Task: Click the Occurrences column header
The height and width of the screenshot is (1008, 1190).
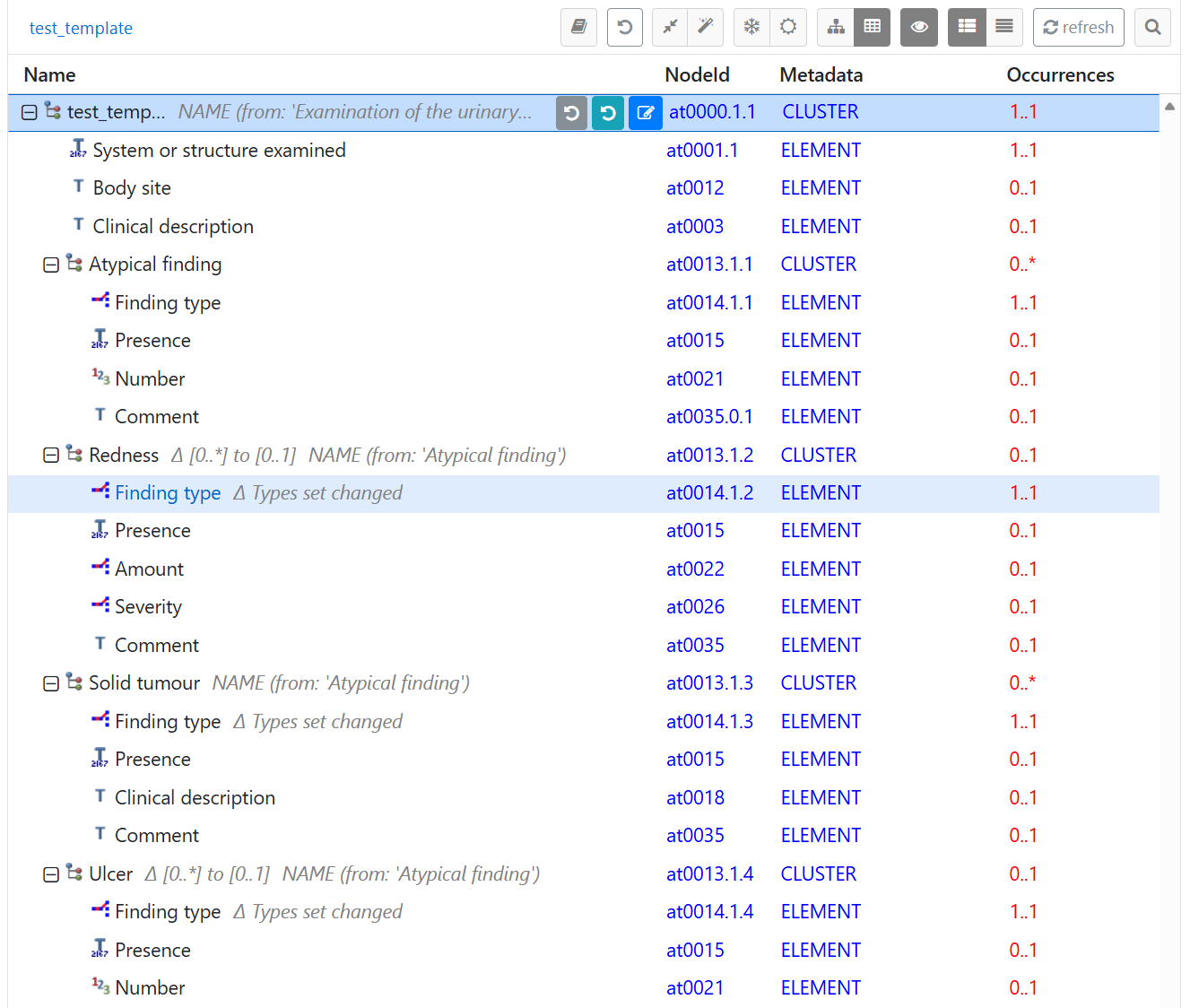Action: pos(1060,75)
